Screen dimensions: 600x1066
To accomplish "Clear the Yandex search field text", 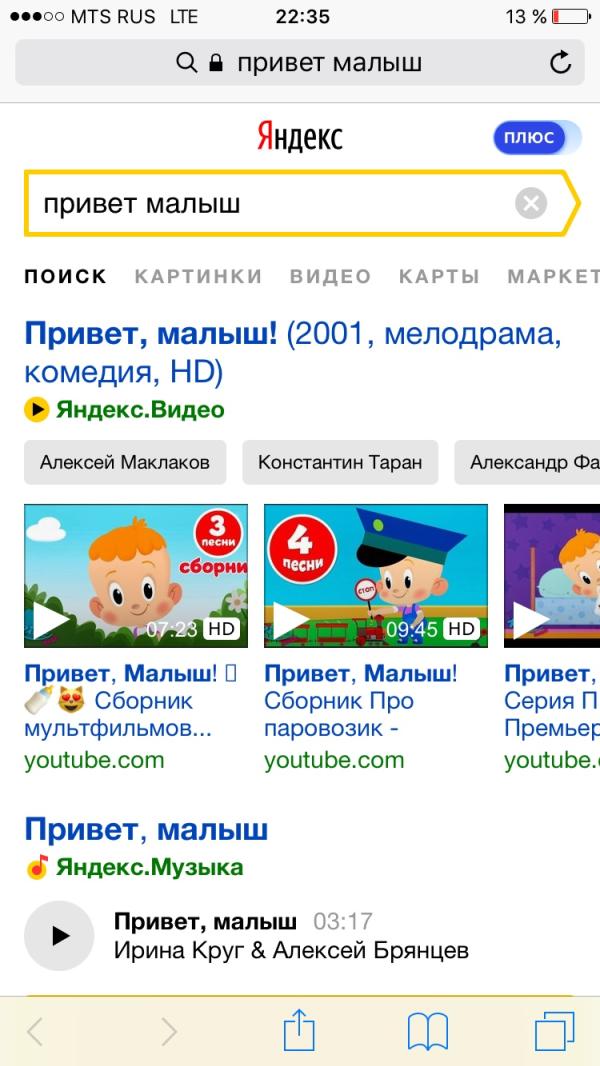I will 531,203.
